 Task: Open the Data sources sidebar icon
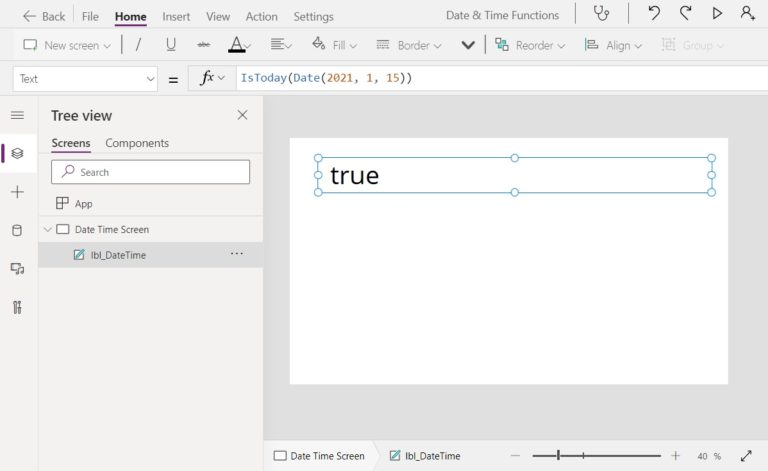pos(17,230)
